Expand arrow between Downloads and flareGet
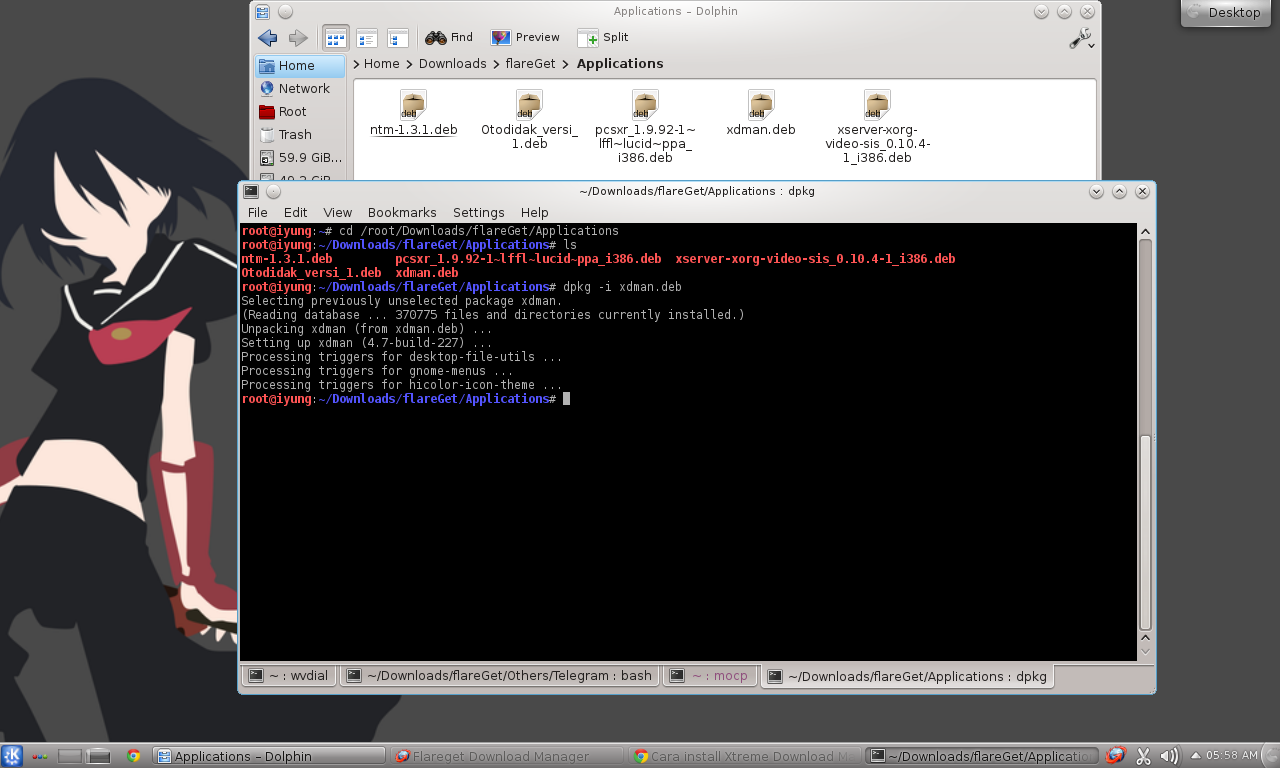Image resolution: width=1280 pixels, height=768 pixels. 496,64
